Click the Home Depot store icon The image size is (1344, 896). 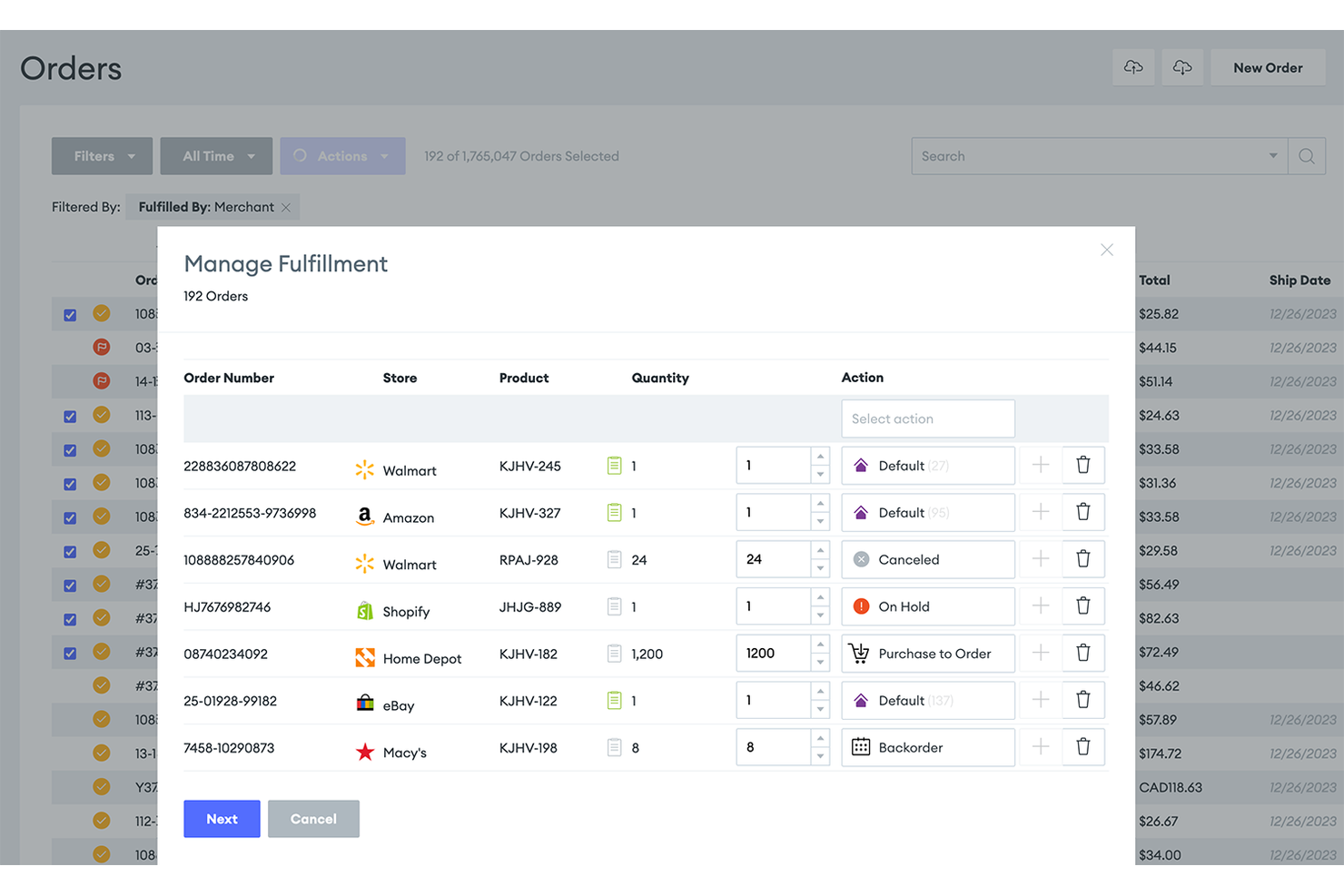tap(364, 657)
